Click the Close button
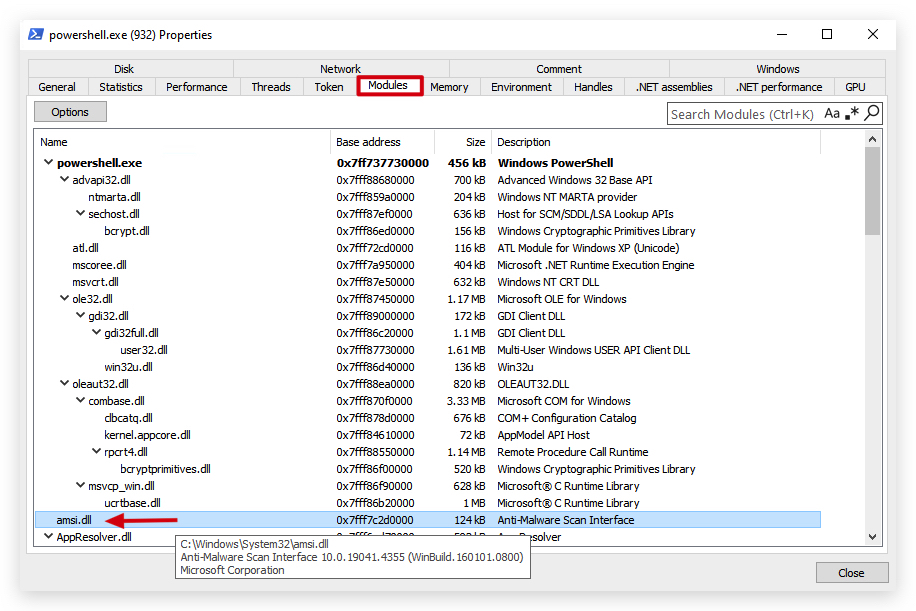The width and height of the screenshot is (916, 611). (851, 573)
